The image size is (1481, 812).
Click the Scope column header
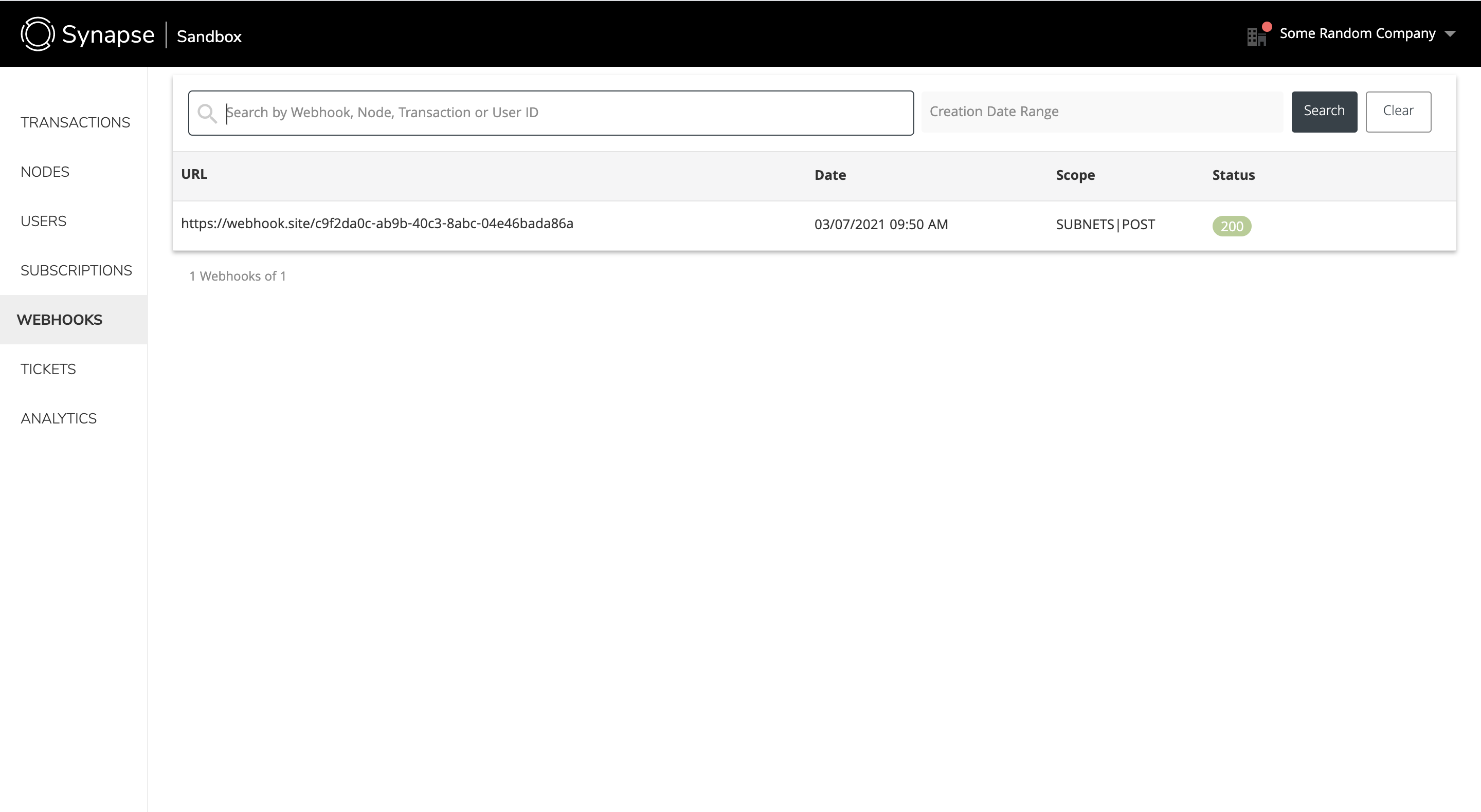coord(1075,175)
